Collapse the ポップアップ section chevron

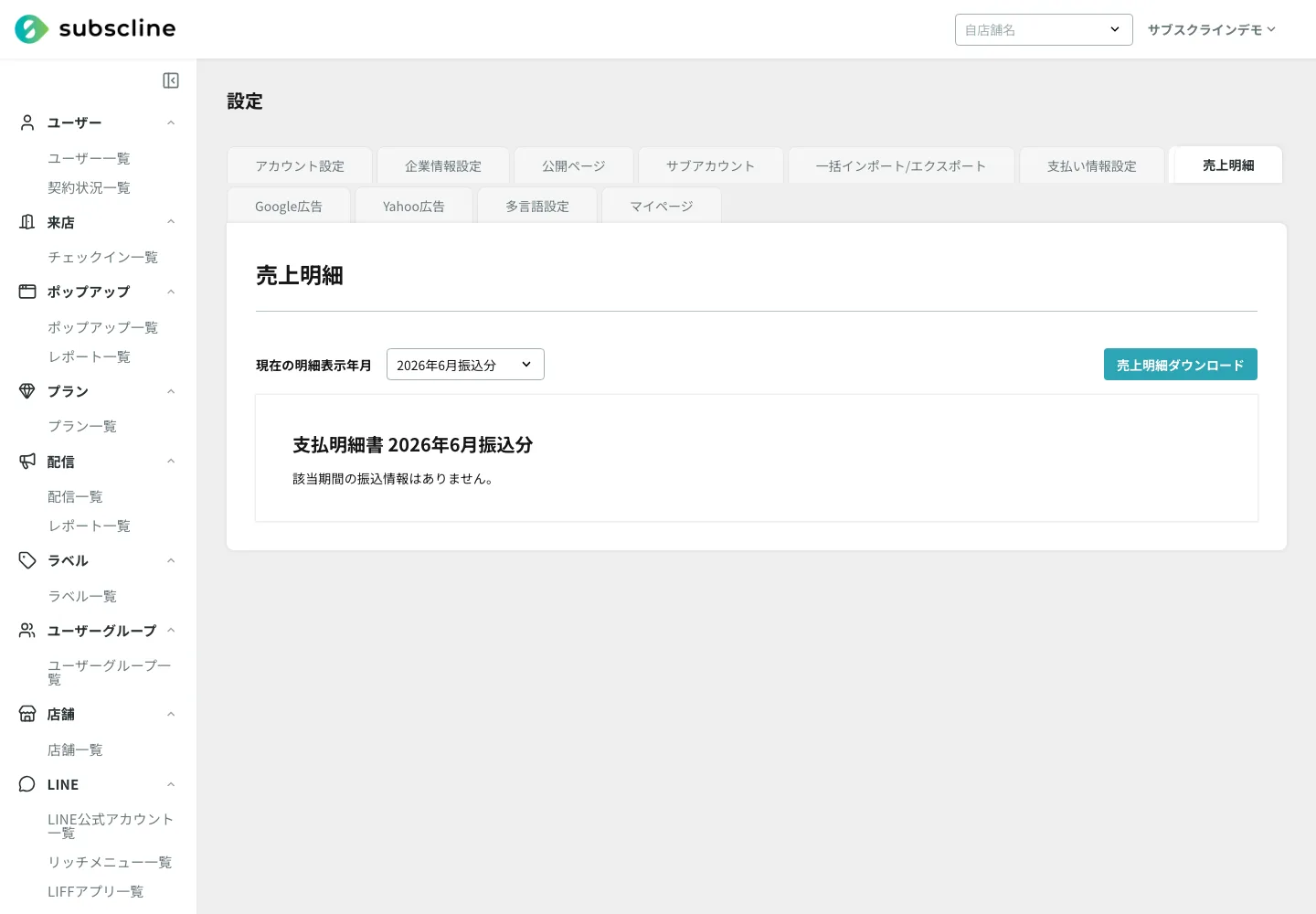[x=171, y=292]
